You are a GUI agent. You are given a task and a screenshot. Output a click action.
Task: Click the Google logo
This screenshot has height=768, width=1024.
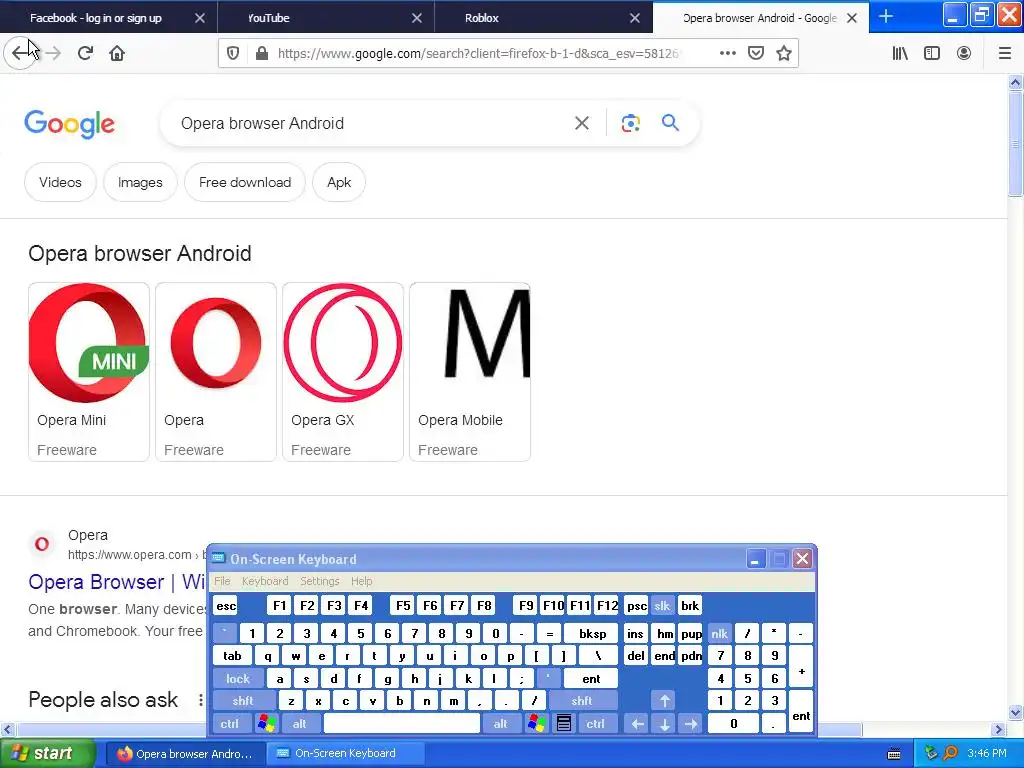tap(70, 124)
